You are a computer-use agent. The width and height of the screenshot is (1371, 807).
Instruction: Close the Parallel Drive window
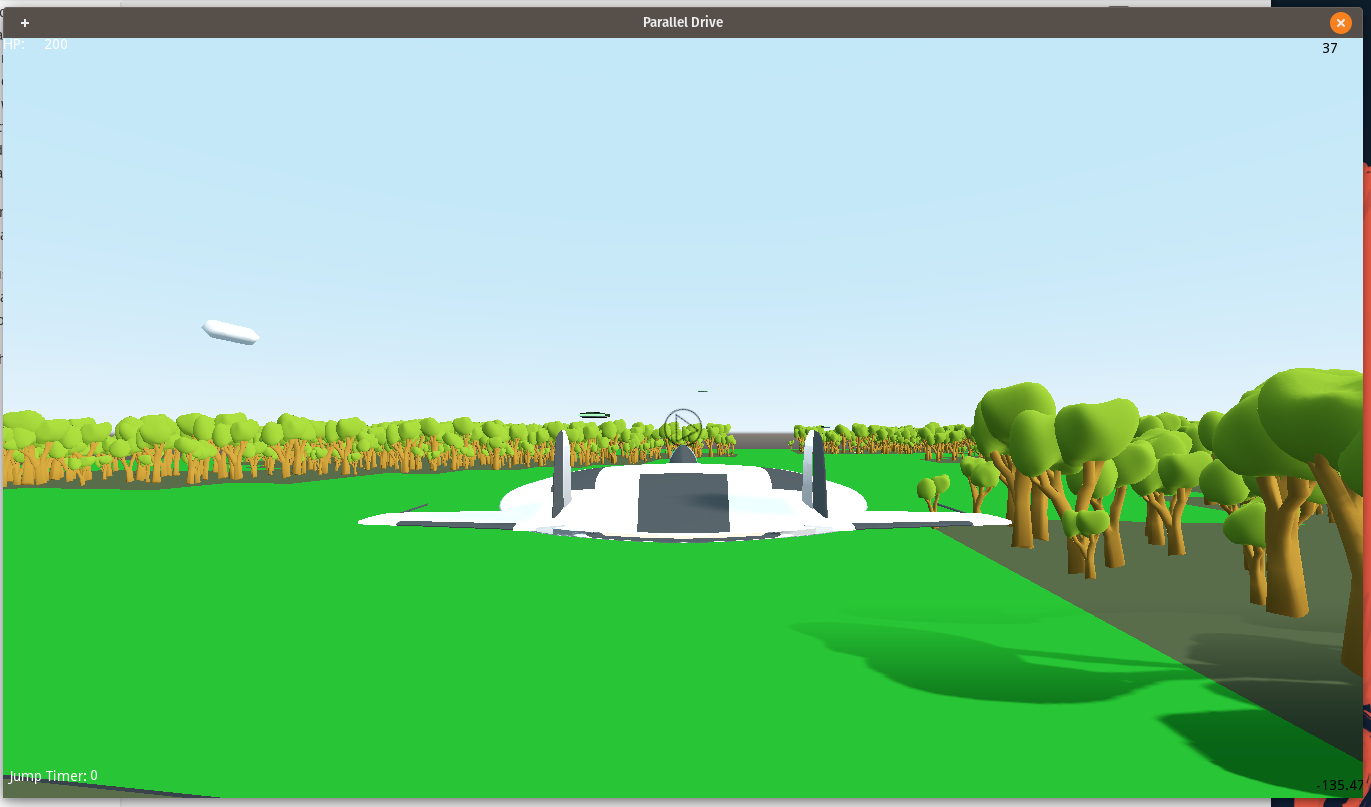coord(1341,23)
